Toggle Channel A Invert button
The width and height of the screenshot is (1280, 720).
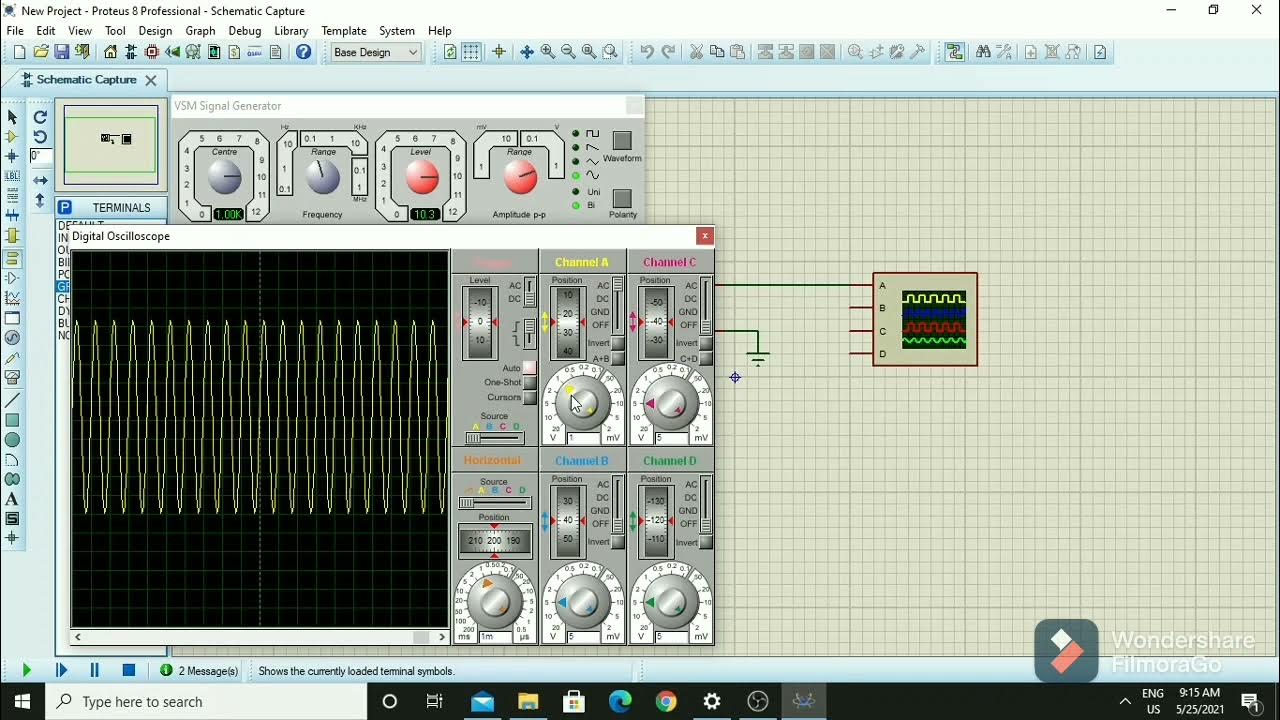(x=618, y=344)
